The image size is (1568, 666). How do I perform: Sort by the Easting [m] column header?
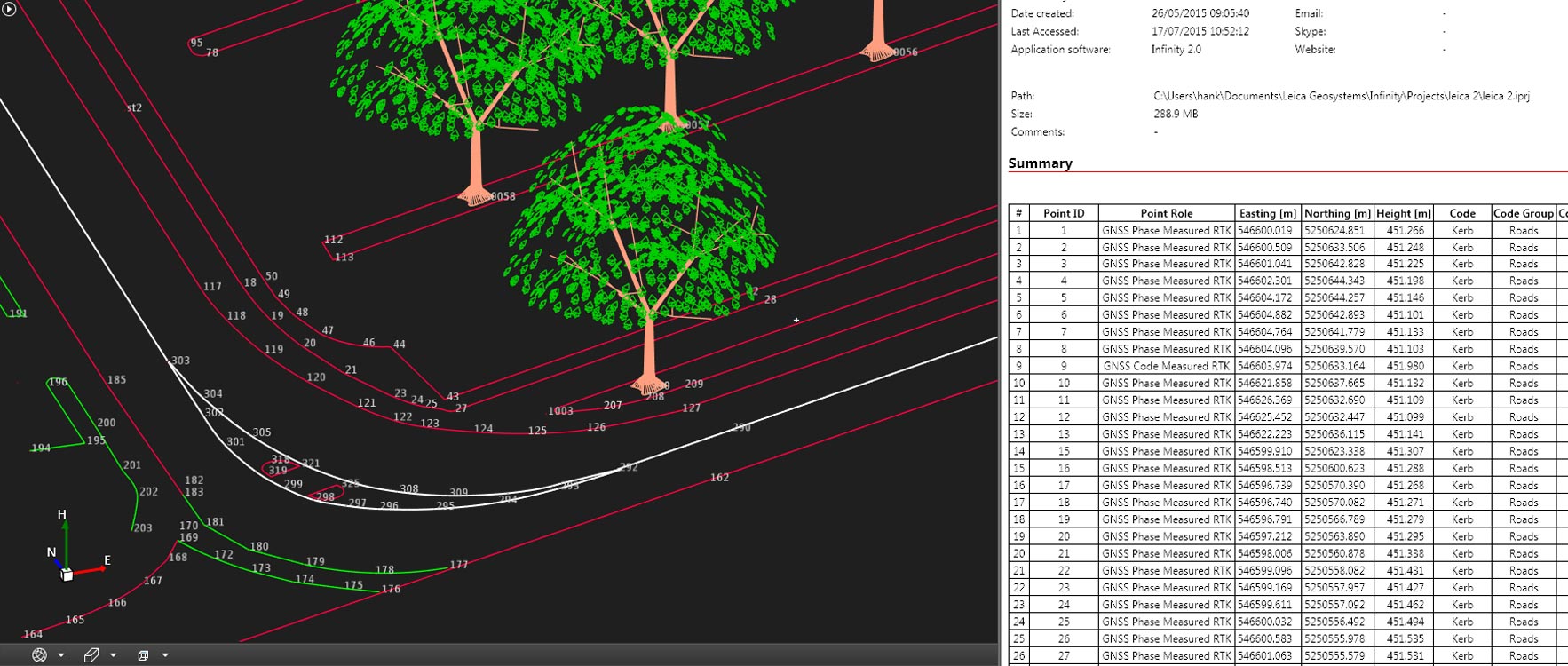(1267, 213)
